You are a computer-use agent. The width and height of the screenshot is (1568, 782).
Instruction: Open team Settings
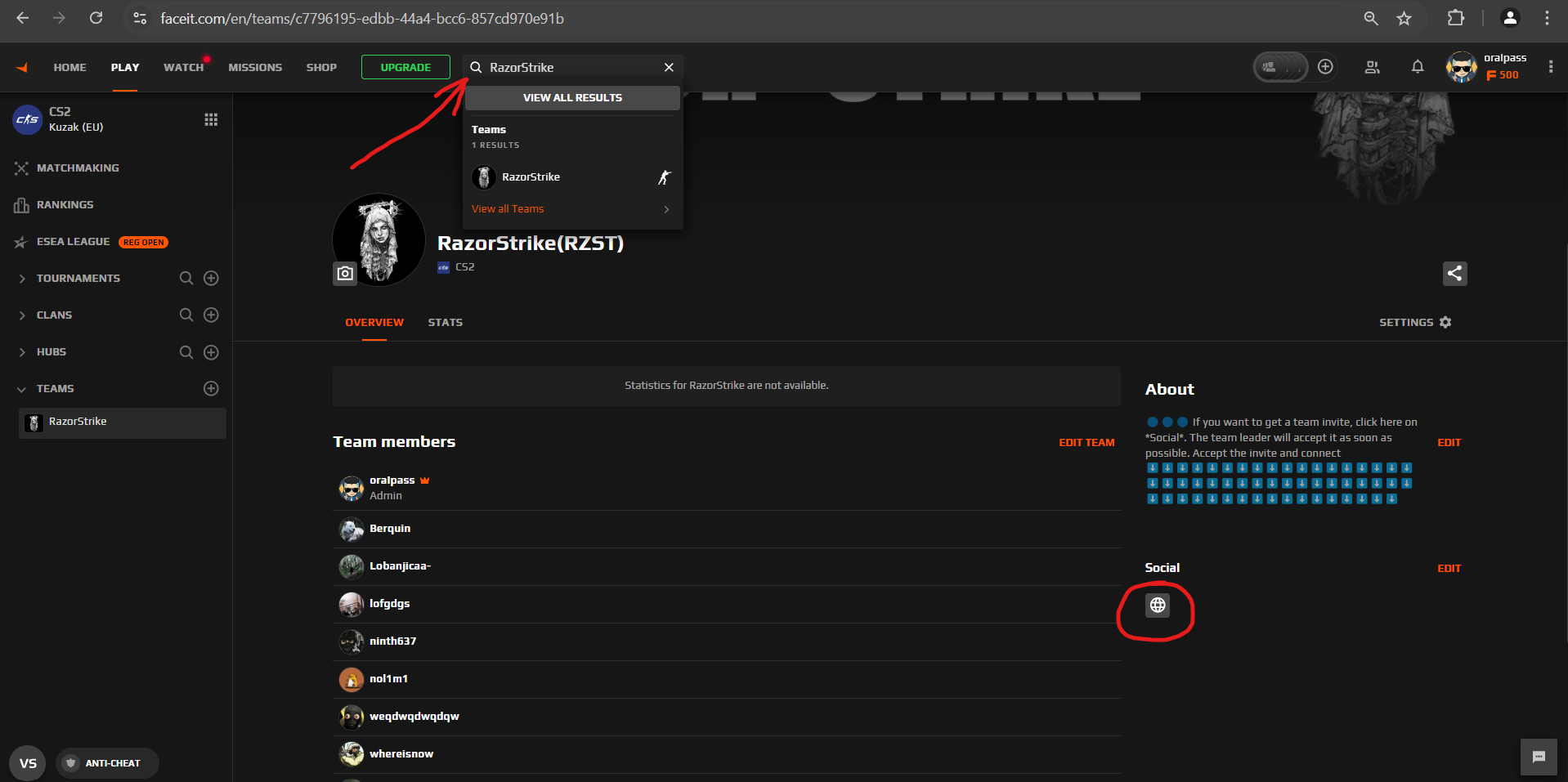1415,323
